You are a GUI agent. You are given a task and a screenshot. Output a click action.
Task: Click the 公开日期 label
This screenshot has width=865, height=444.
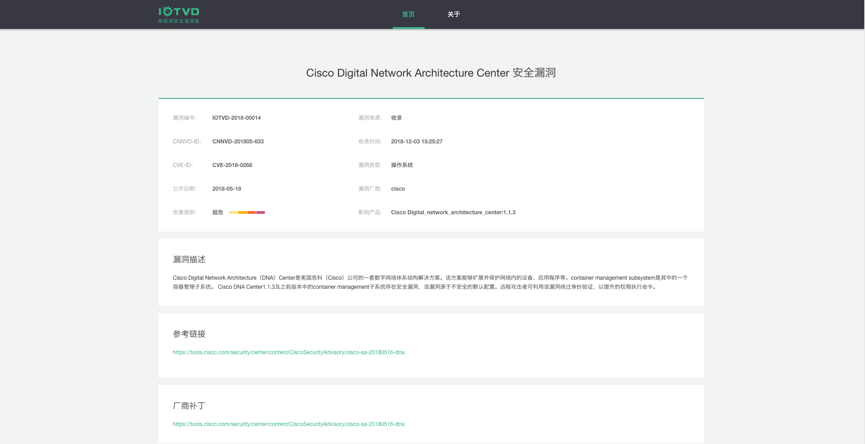click(185, 189)
